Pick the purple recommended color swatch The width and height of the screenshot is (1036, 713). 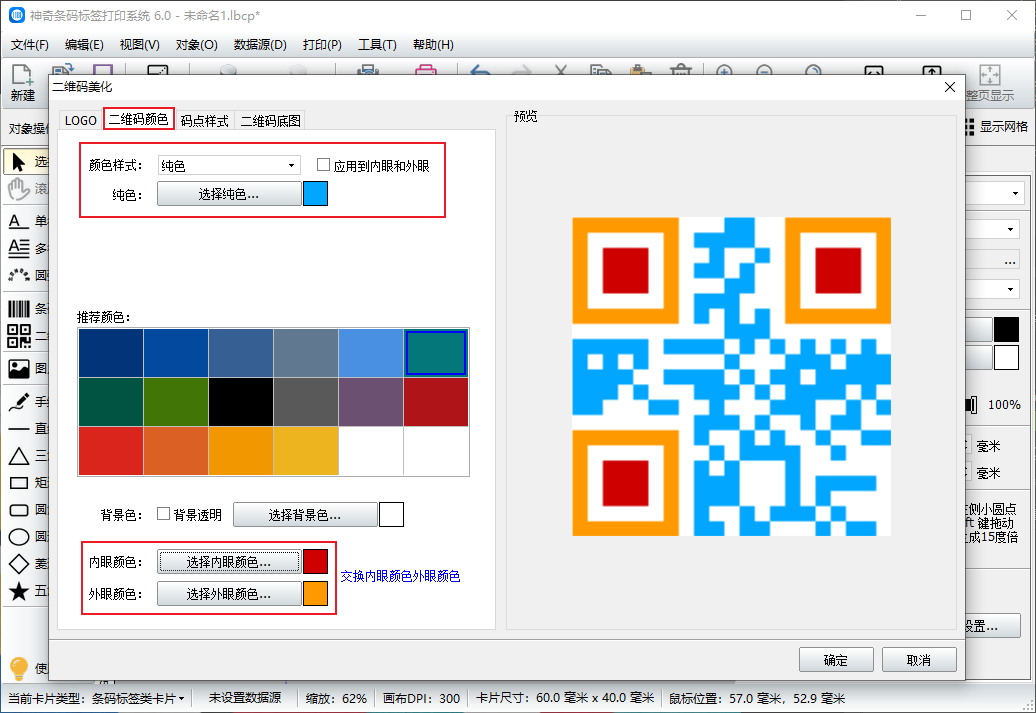point(371,402)
